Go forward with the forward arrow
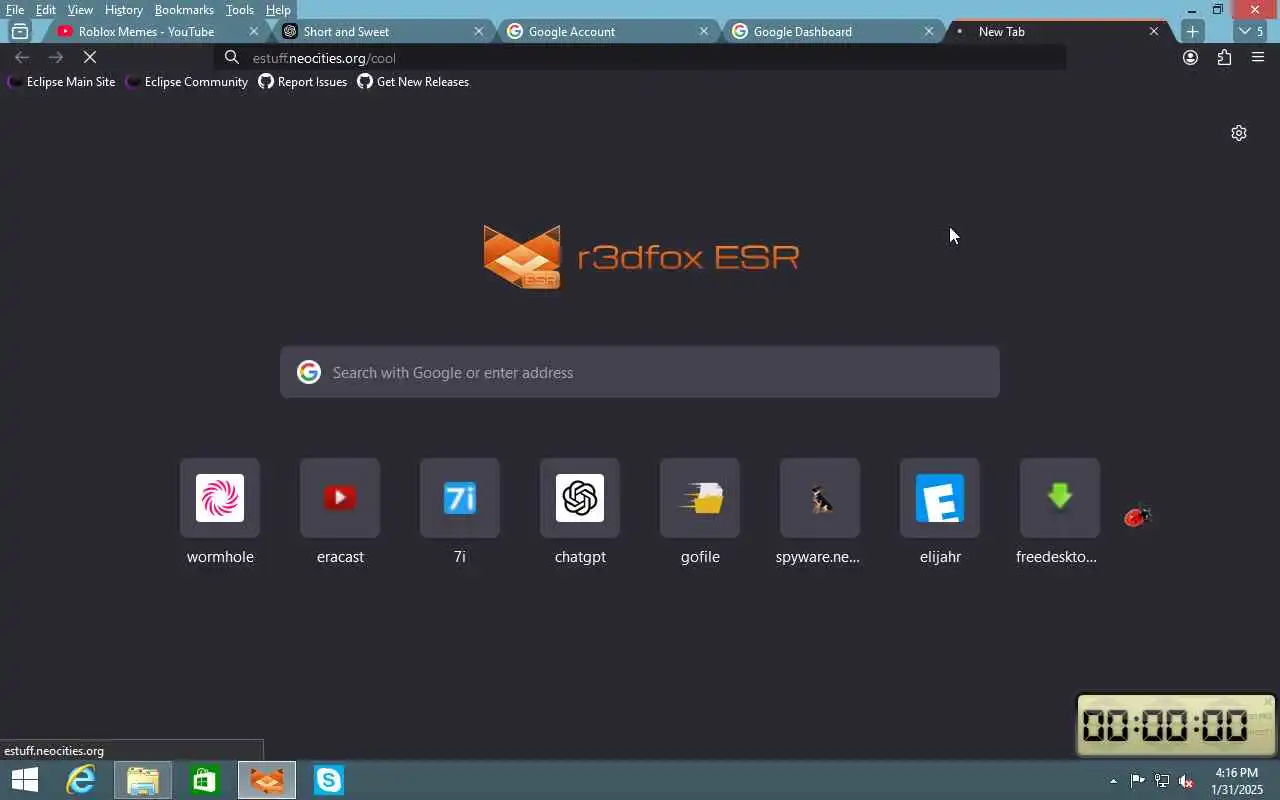The image size is (1280, 800). (x=55, y=58)
